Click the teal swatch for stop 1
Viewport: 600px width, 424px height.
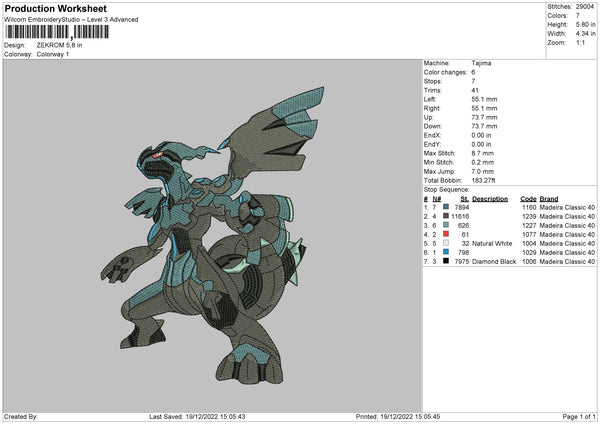446,207
